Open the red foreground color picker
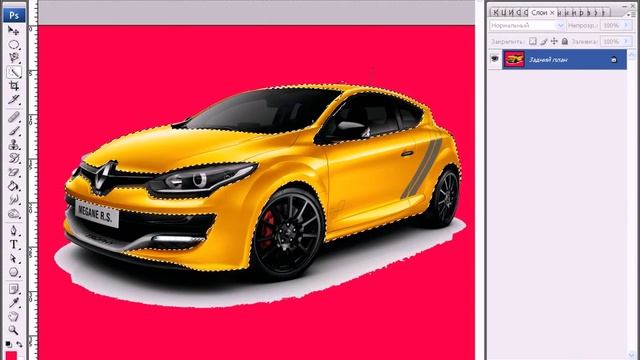 pyautogui.click(x=11, y=356)
